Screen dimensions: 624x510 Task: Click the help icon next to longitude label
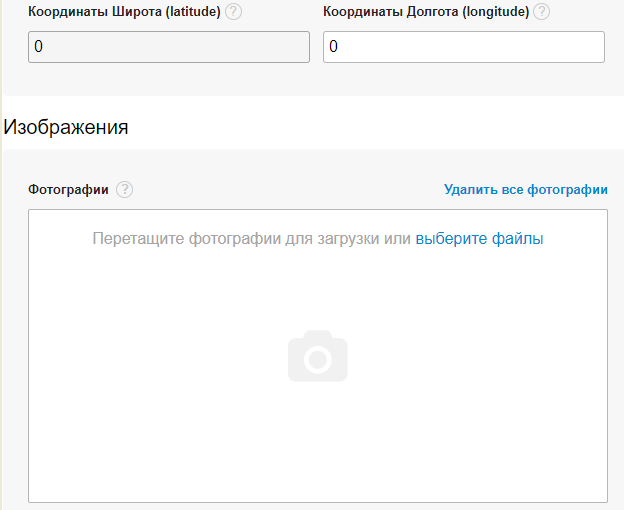tap(541, 12)
